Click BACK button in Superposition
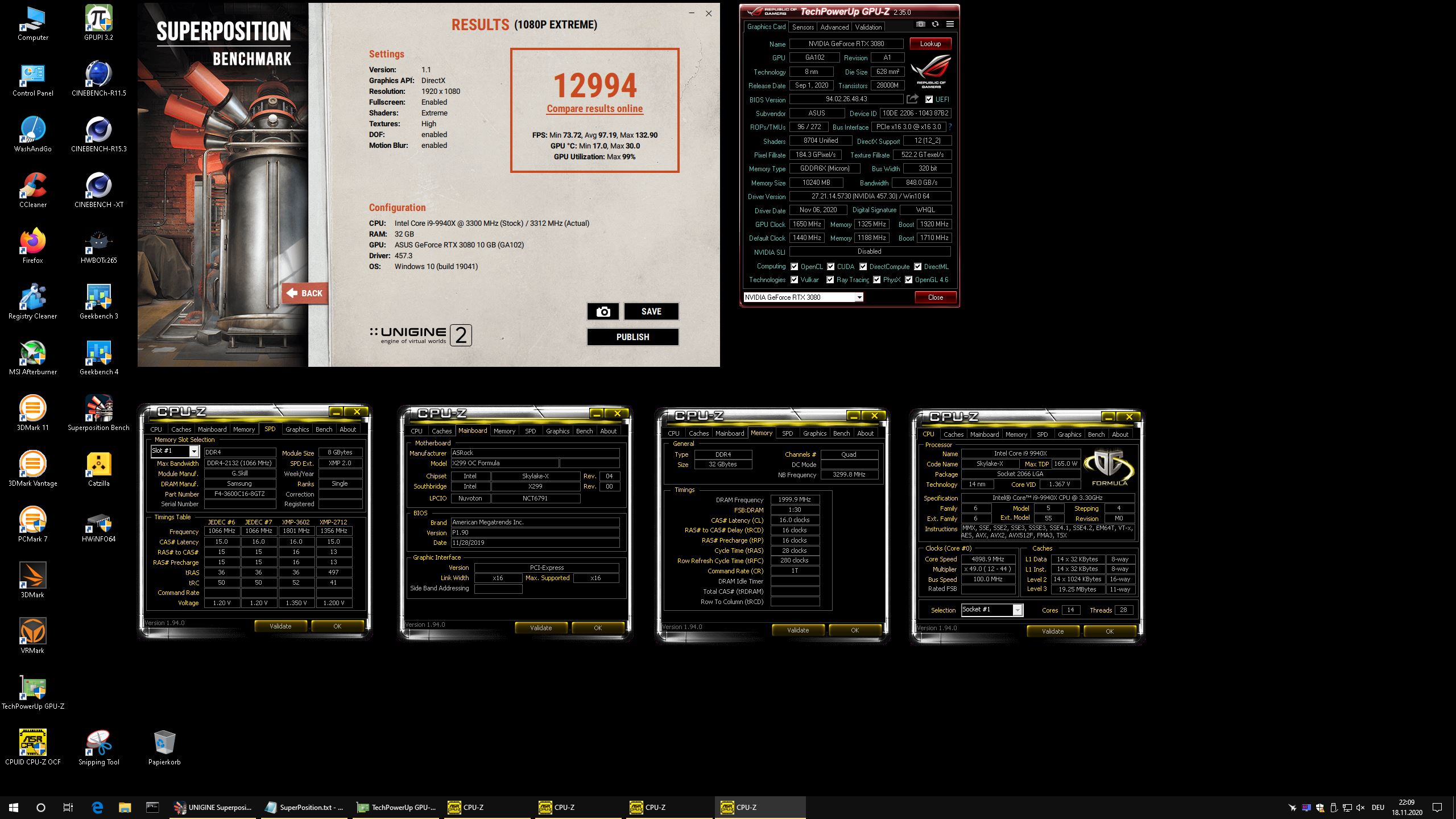This screenshot has width=1456, height=819. (305, 293)
